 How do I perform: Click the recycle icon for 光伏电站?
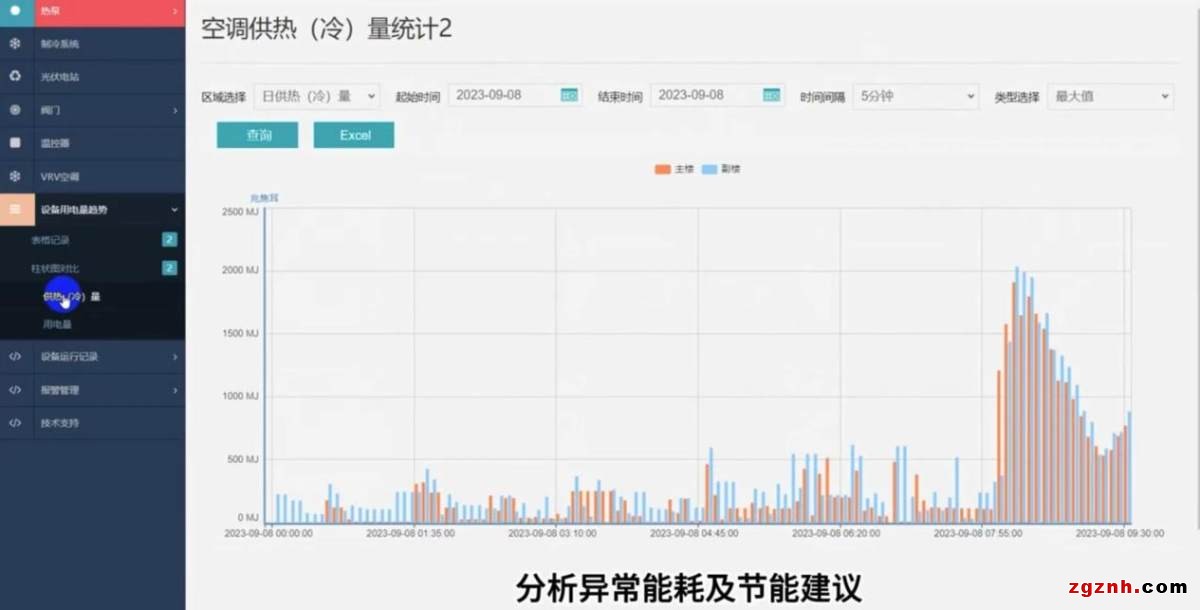(x=15, y=77)
